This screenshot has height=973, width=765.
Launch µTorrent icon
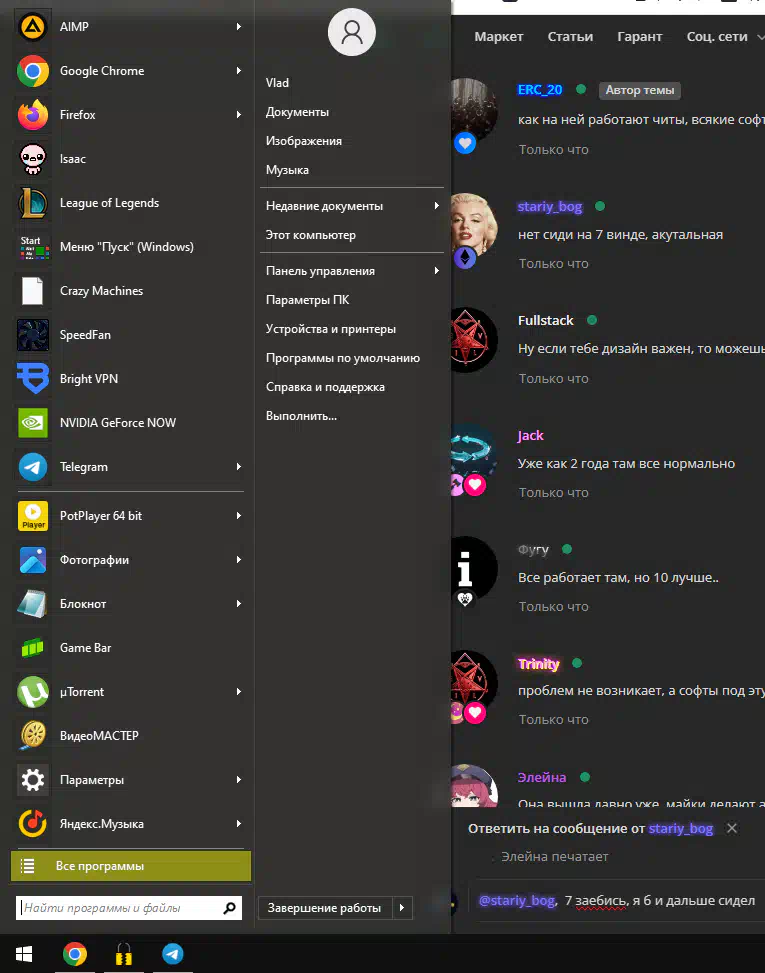pyautogui.click(x=32, y=692)
